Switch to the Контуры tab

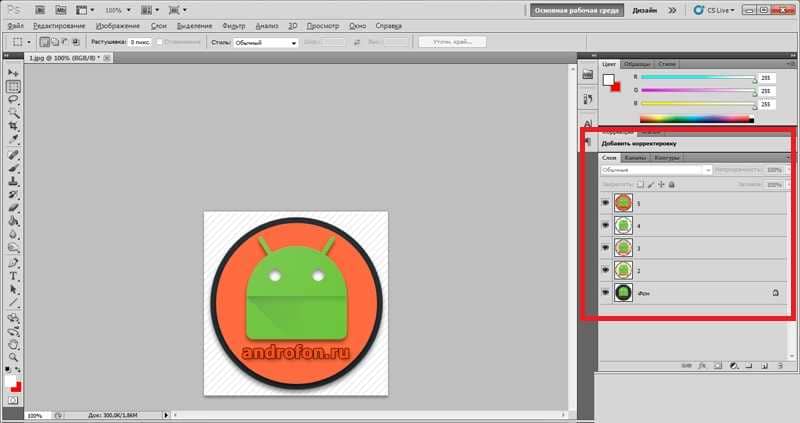click(x=666, y=158)
